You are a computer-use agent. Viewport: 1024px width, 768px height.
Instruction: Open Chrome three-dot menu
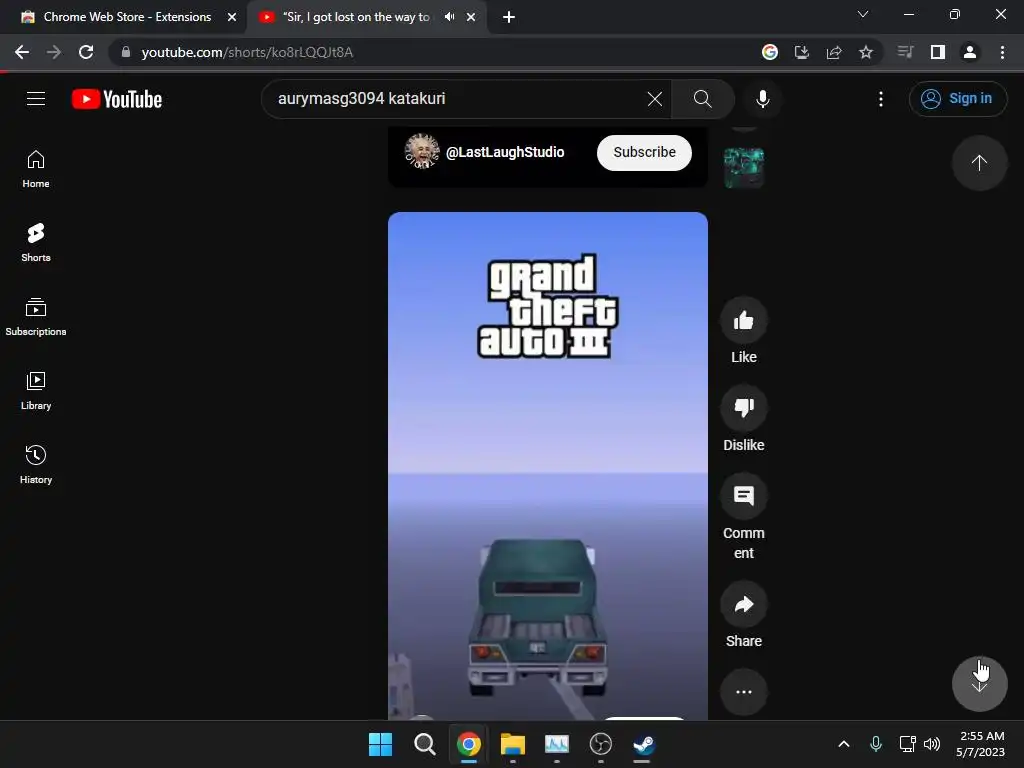(x=1002, y=52)
